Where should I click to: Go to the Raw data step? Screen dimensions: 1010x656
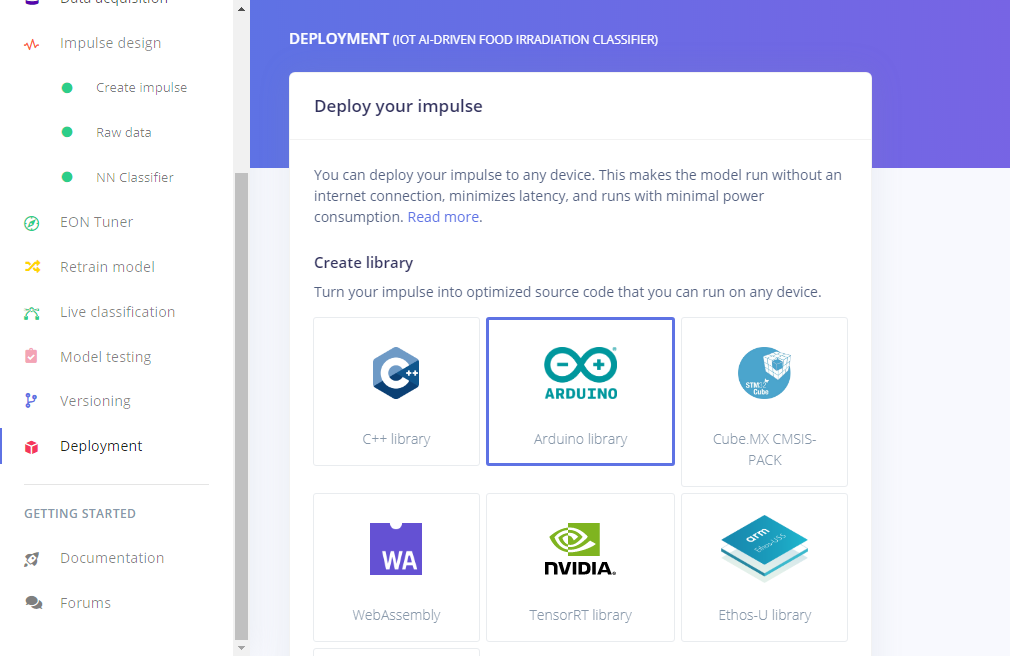(123, 132)
